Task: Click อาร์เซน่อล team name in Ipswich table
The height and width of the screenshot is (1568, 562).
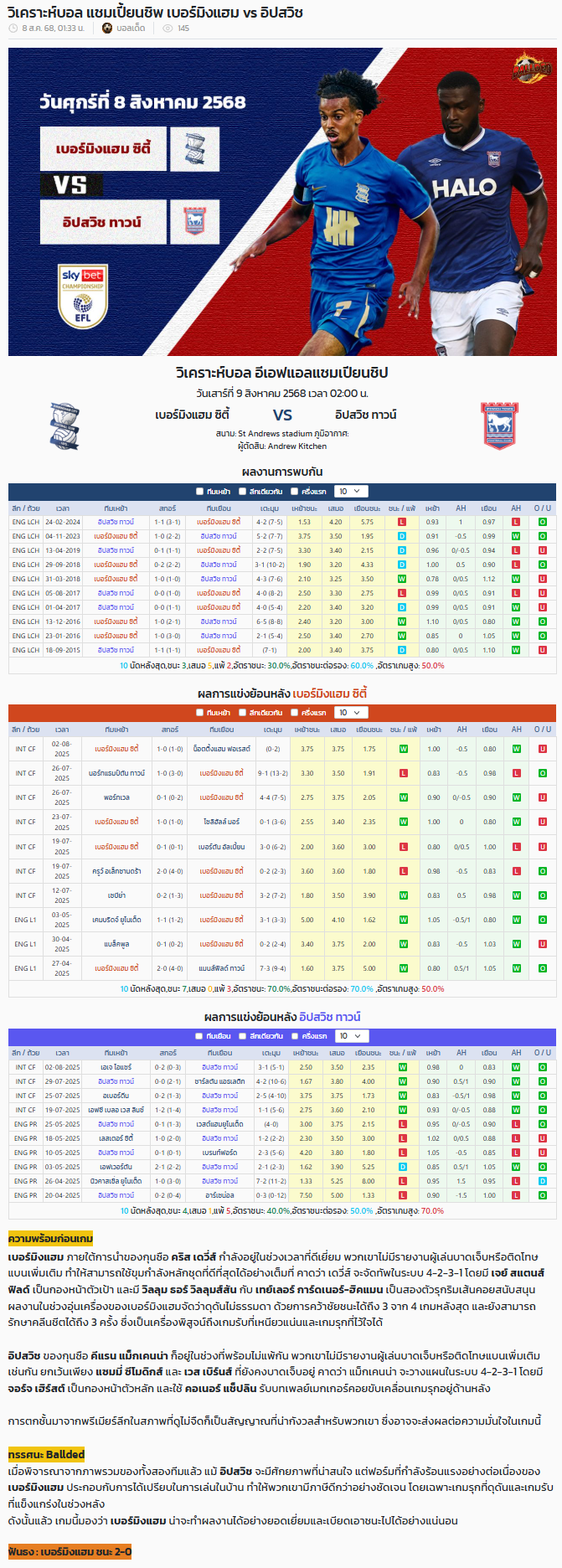Action: click(x=219, y=1195)
